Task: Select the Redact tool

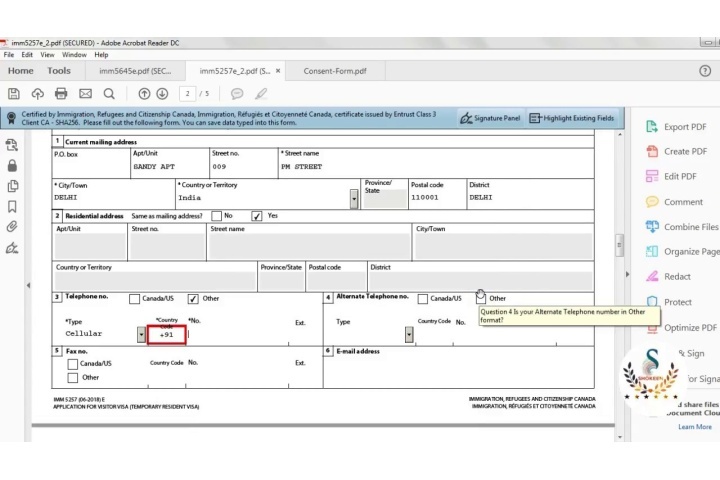Action: pos(668,277)
